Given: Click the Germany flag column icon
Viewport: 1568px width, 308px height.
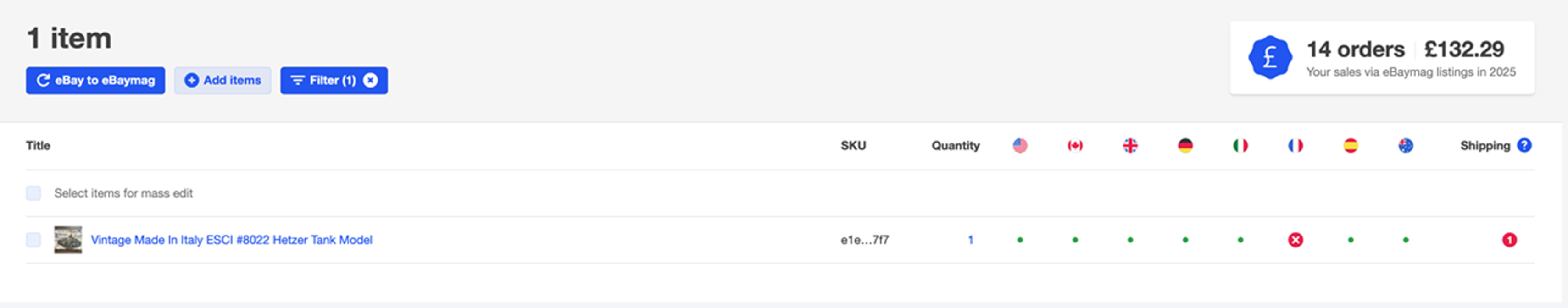Looking at the screenshot, I should click(x=1185, y=145).
